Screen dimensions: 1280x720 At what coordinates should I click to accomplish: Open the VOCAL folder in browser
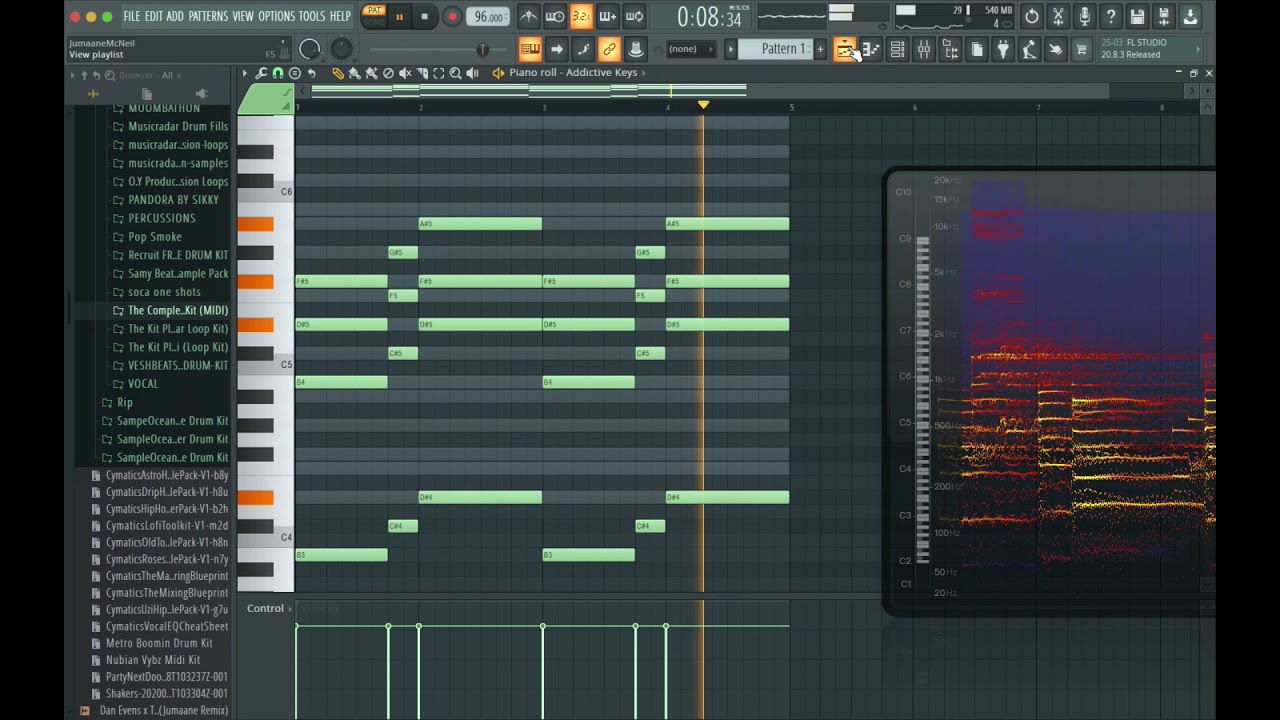[143, 384]
